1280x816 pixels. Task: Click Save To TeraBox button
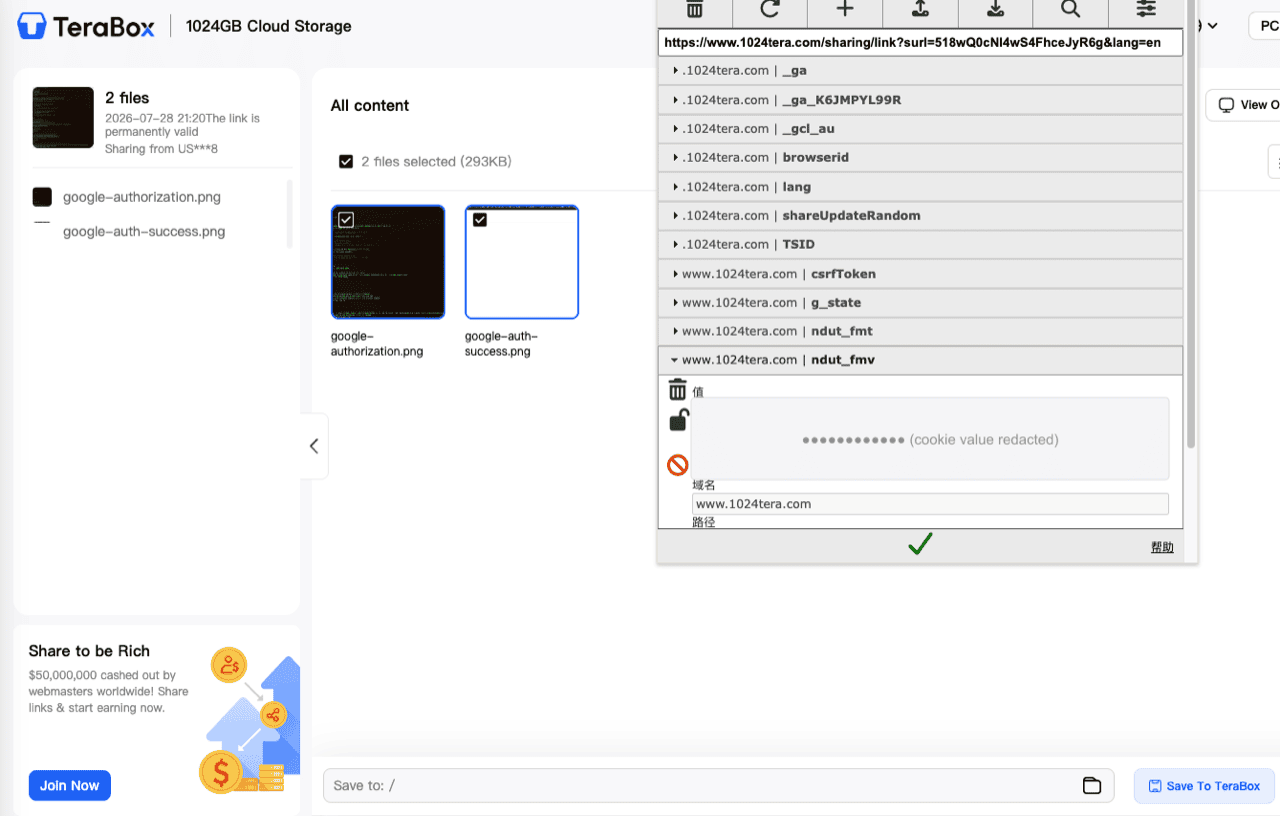(1205, 785)
